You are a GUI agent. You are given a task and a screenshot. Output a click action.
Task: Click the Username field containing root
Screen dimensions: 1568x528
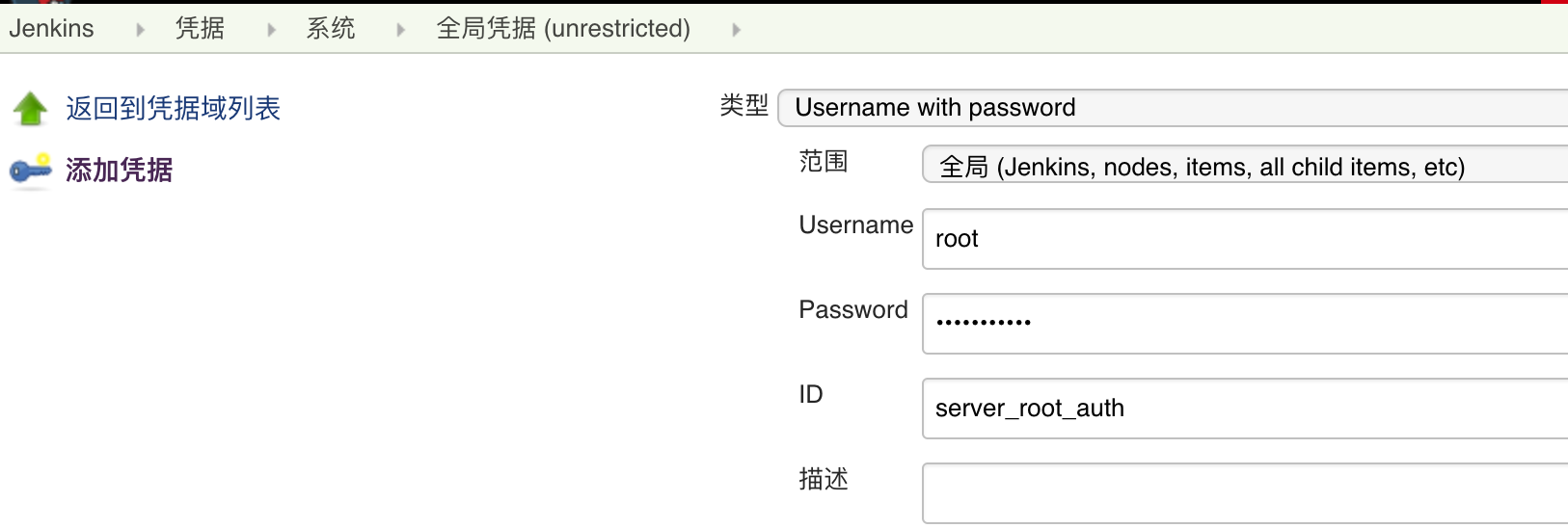[x=1244, y=239]
